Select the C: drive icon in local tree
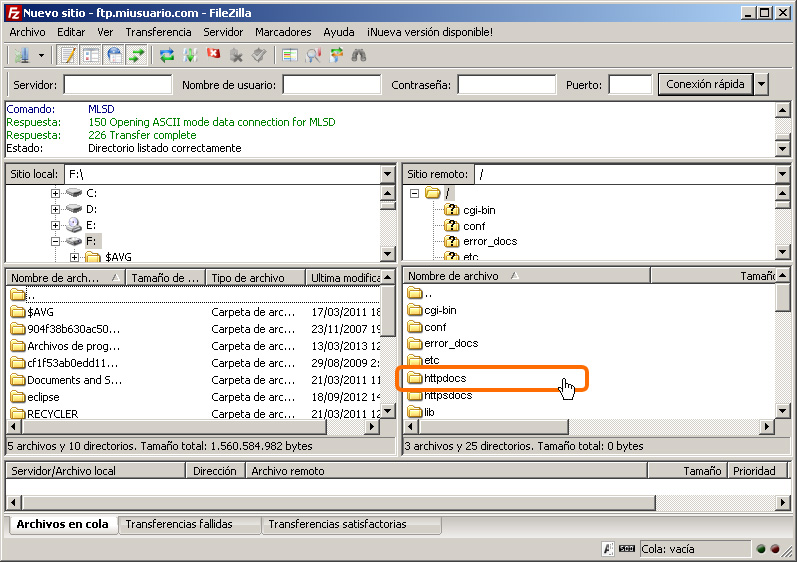The height and width of the screenshot is (562, 797). tap(74, 193)
